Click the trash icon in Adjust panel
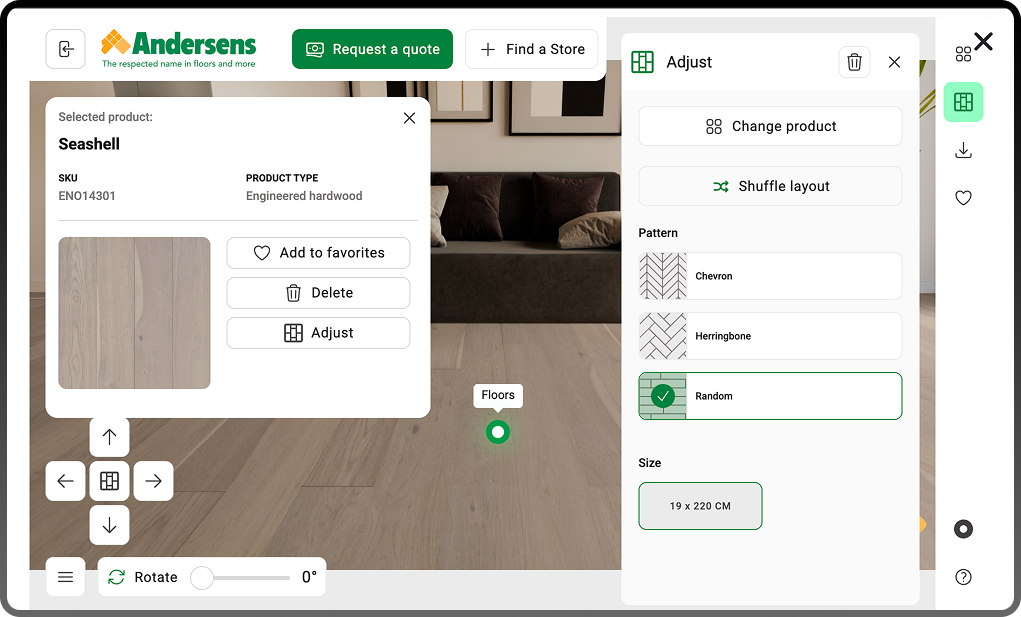 (854, 62)
